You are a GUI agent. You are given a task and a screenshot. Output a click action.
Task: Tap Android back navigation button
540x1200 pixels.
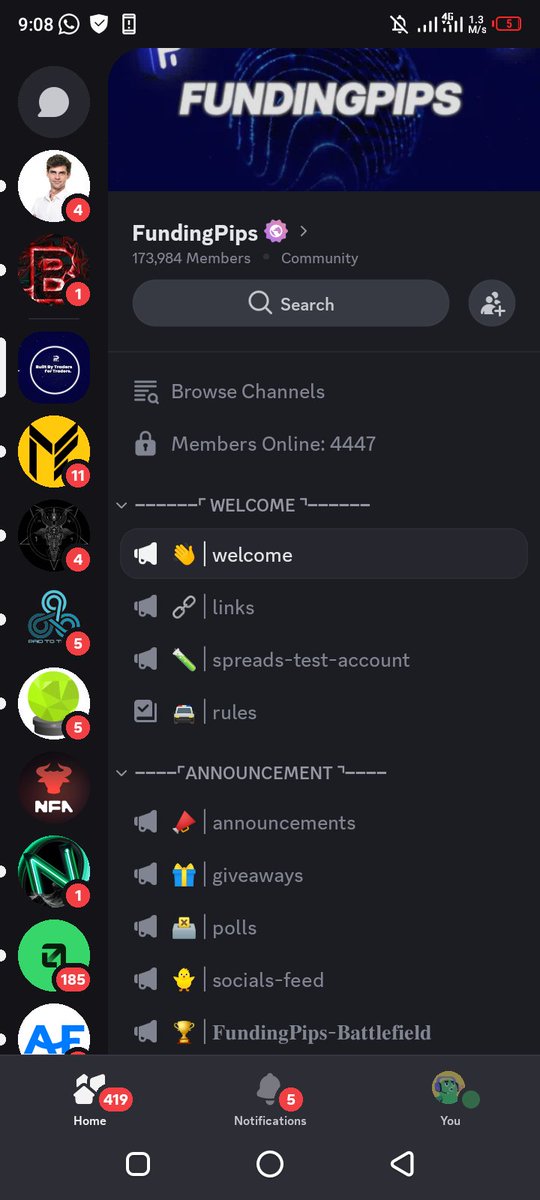tap(402, 1163)
